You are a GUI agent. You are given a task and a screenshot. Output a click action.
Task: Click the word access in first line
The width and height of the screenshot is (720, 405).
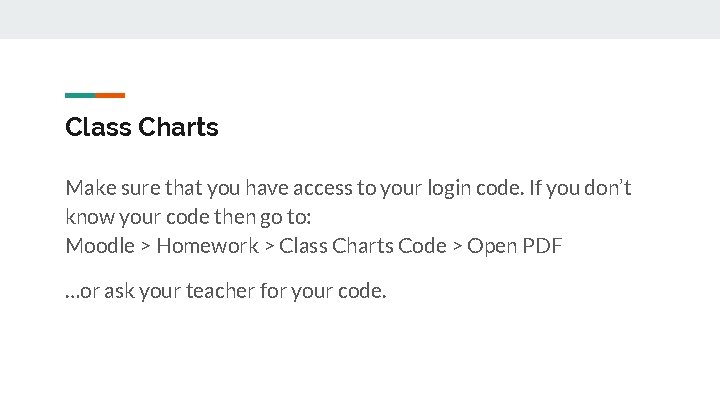click(323, 189)
